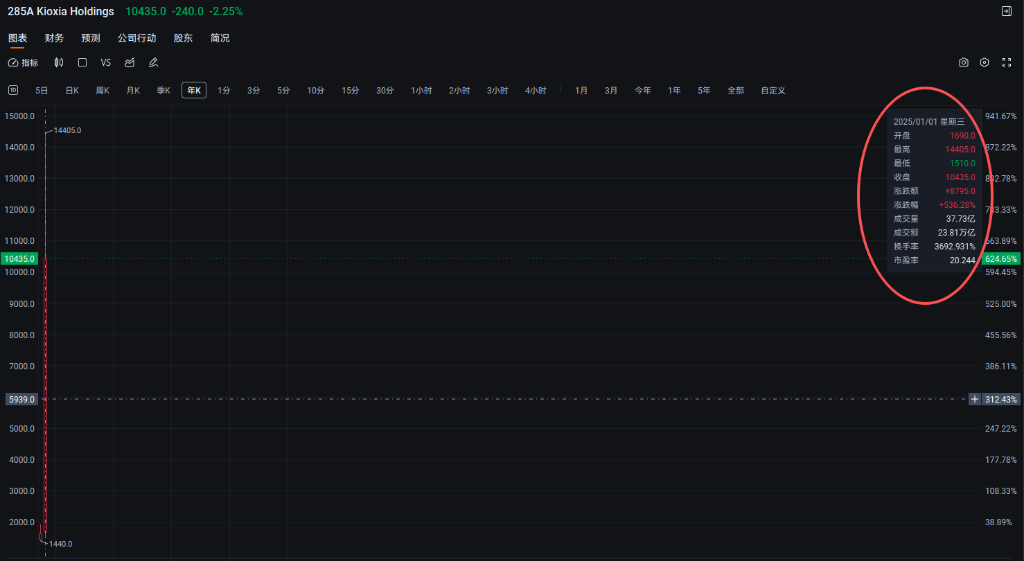
Task: Enter fullscreen chart mode
Action: (x=1006, y=62)
